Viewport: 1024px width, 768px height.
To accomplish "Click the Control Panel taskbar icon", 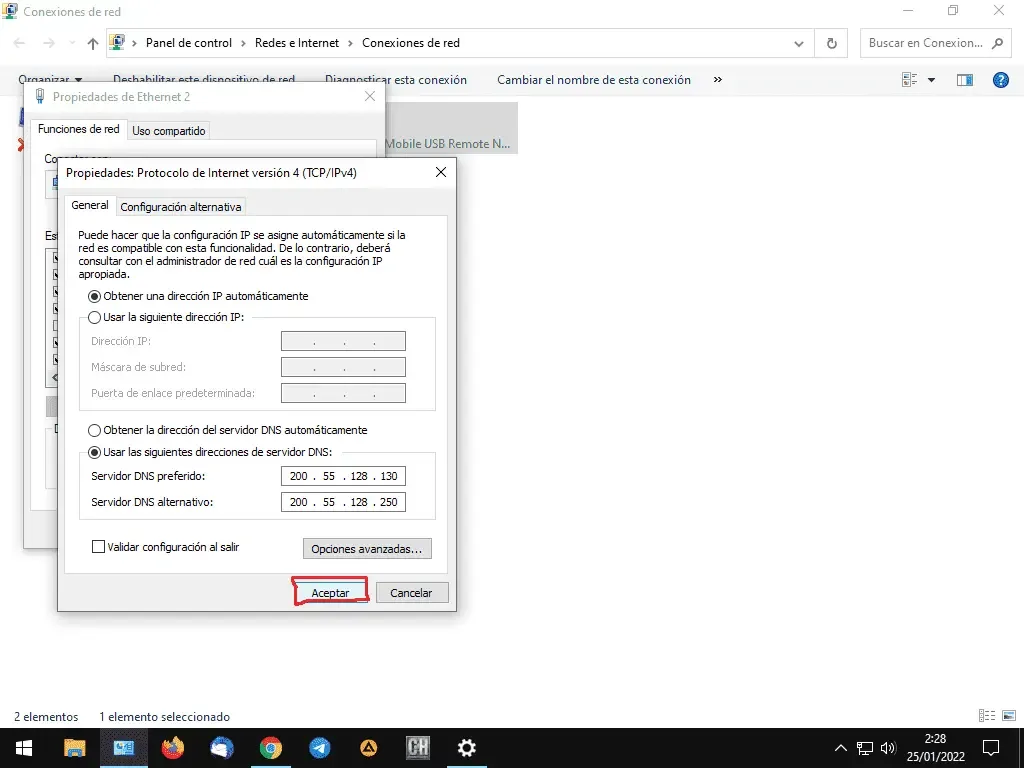I will pos(123,748).
